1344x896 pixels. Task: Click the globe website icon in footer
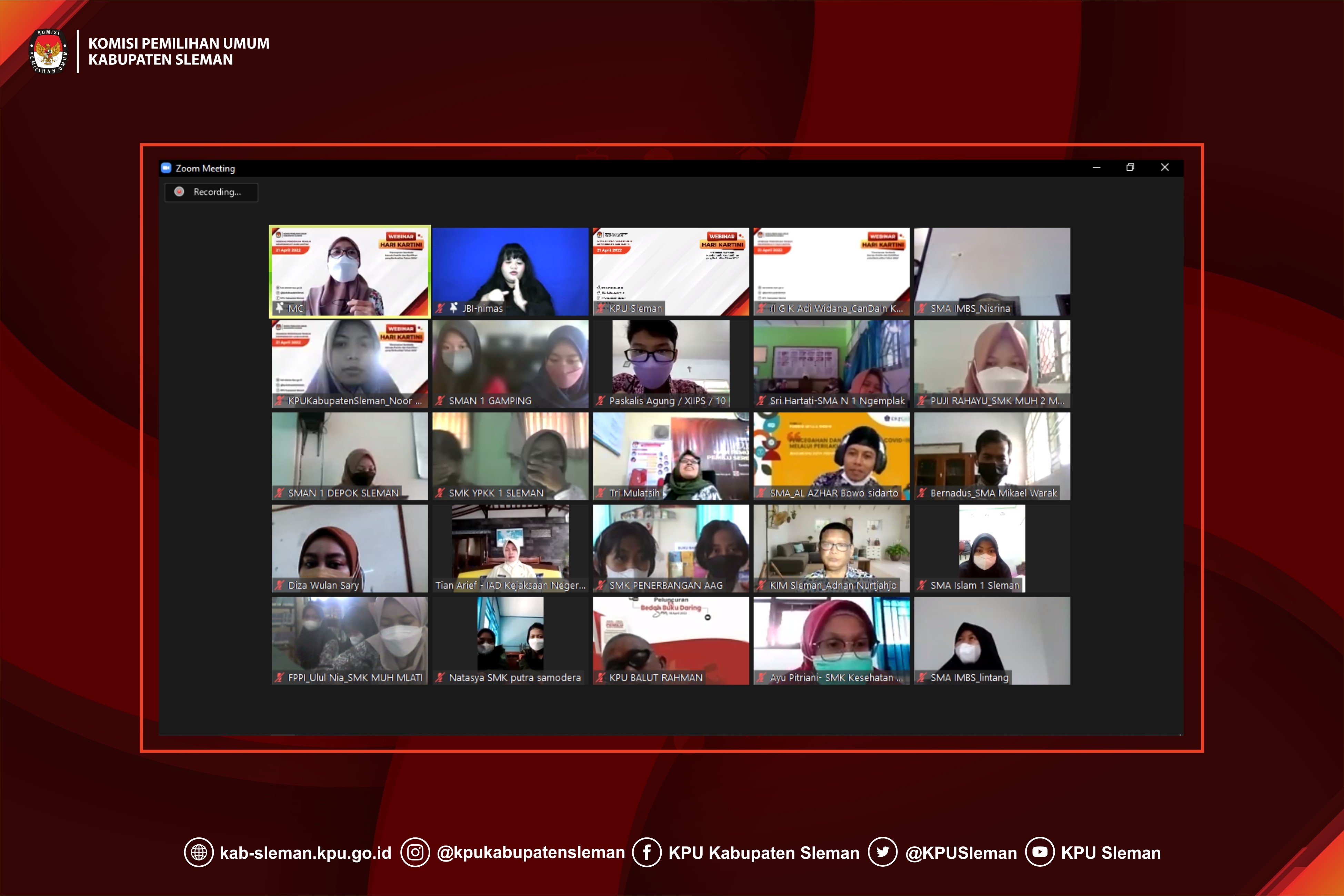click(x=199, y=853)
